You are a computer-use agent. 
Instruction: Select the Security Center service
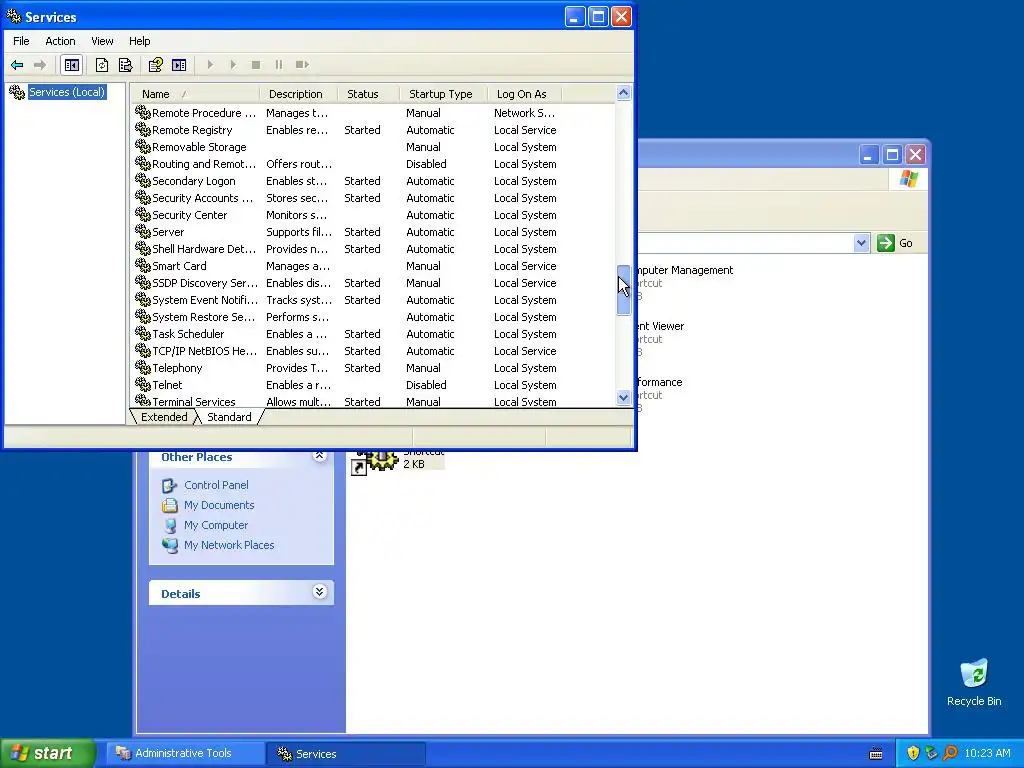pos(189,215)
